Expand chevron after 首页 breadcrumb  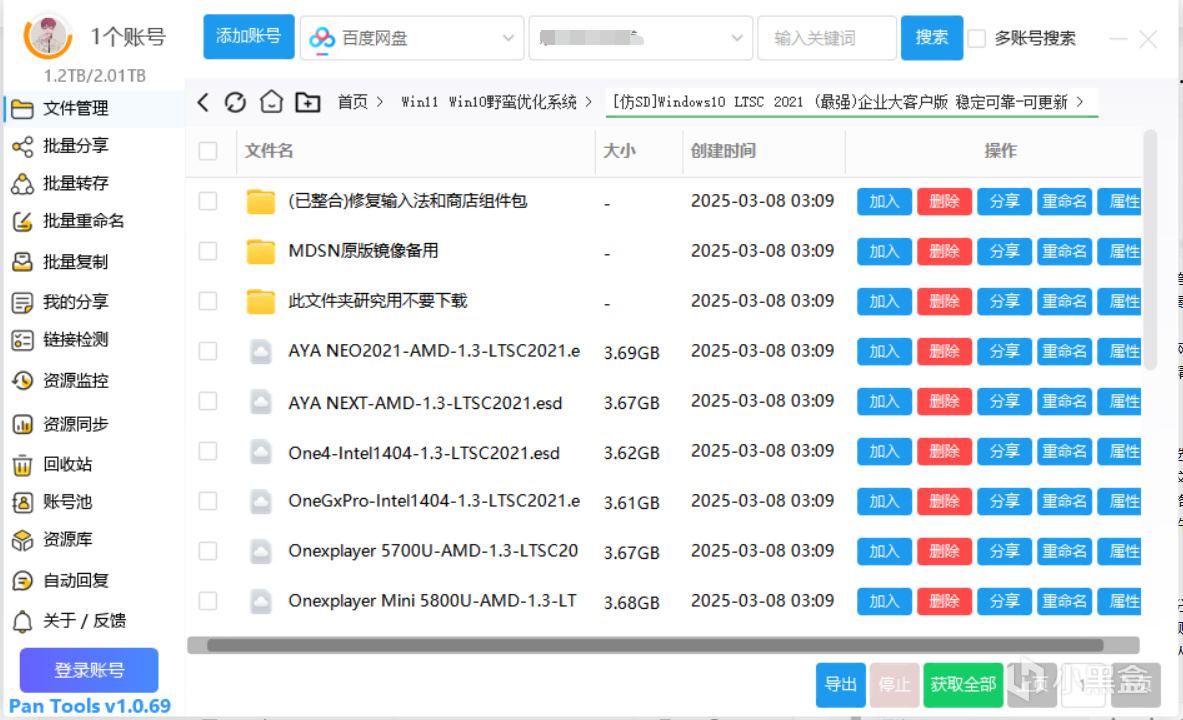coord(379,102)
